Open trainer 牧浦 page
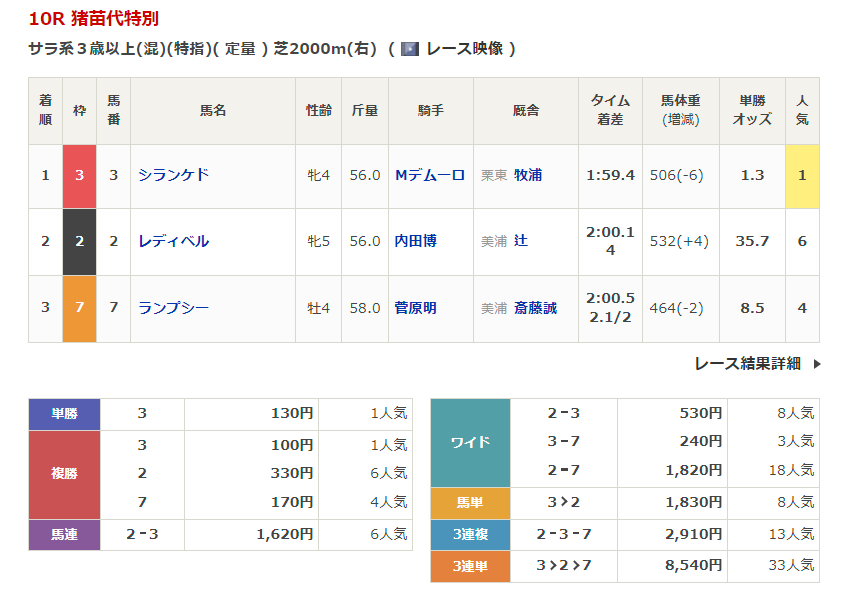 (x=528, y=175)
